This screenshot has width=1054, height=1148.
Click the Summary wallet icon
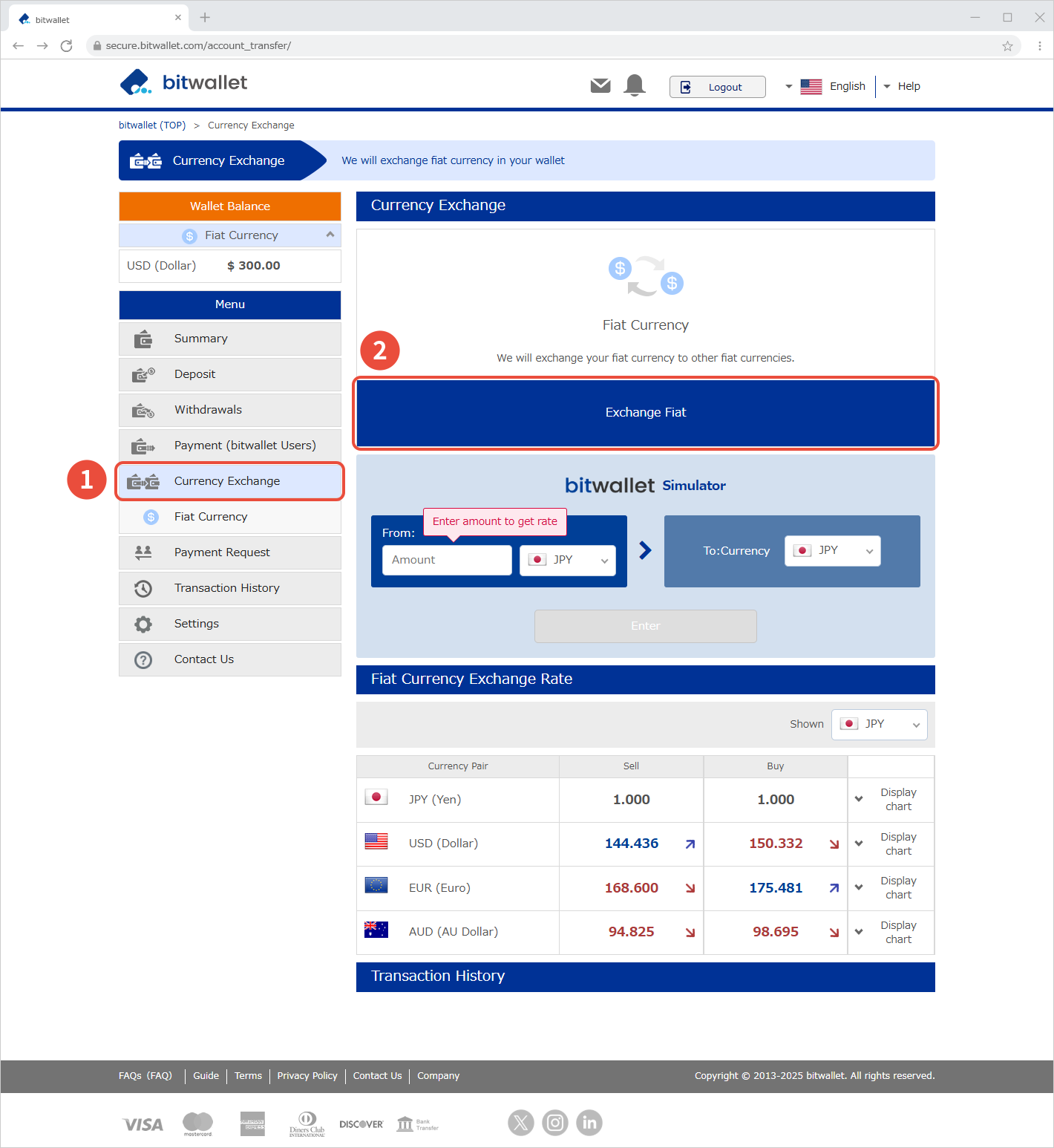click(x=143, y=339)
